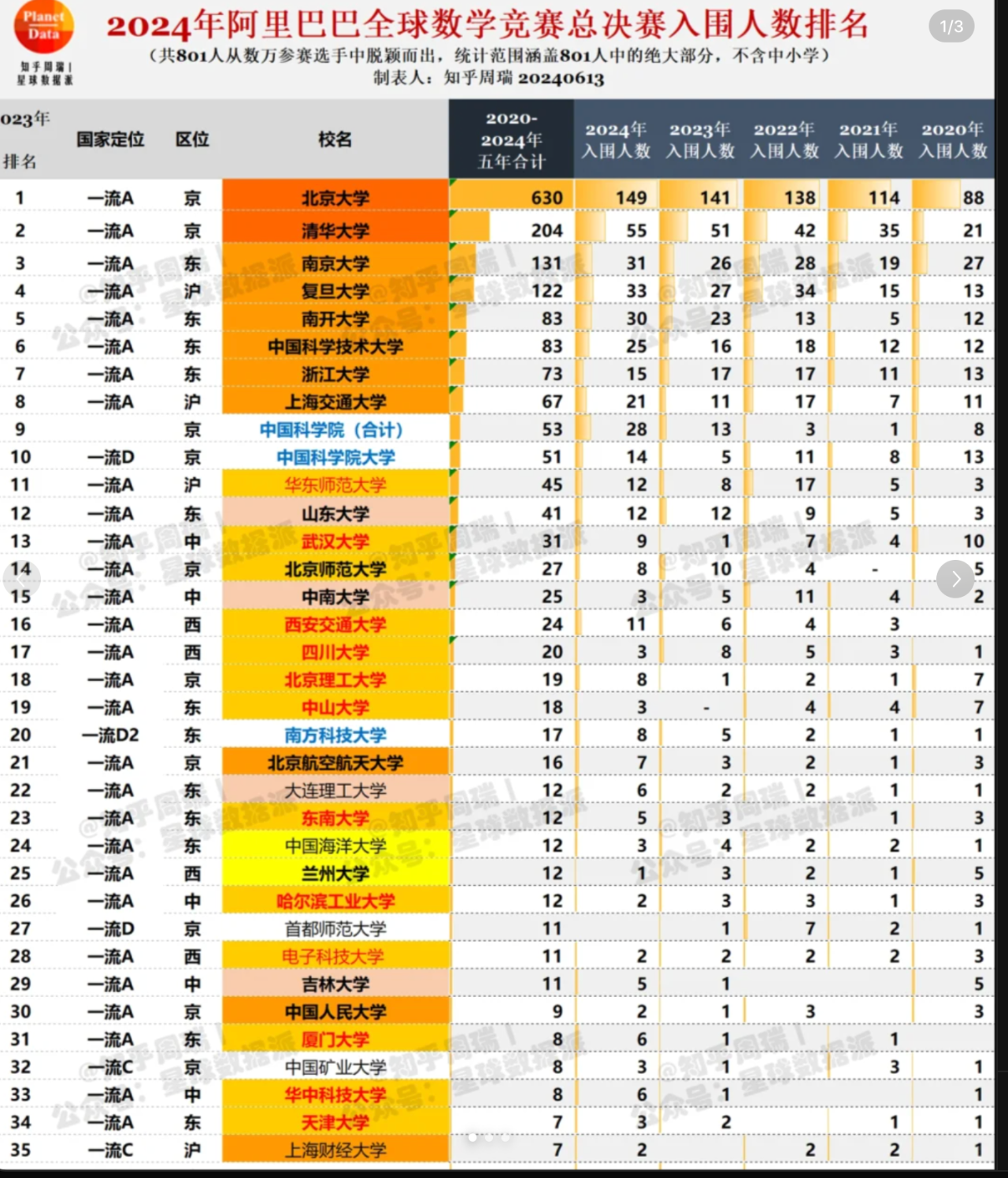Click the 厦门大学 school name cell
This screenshot has width=1008, height=1178.
pos(335,1039)
